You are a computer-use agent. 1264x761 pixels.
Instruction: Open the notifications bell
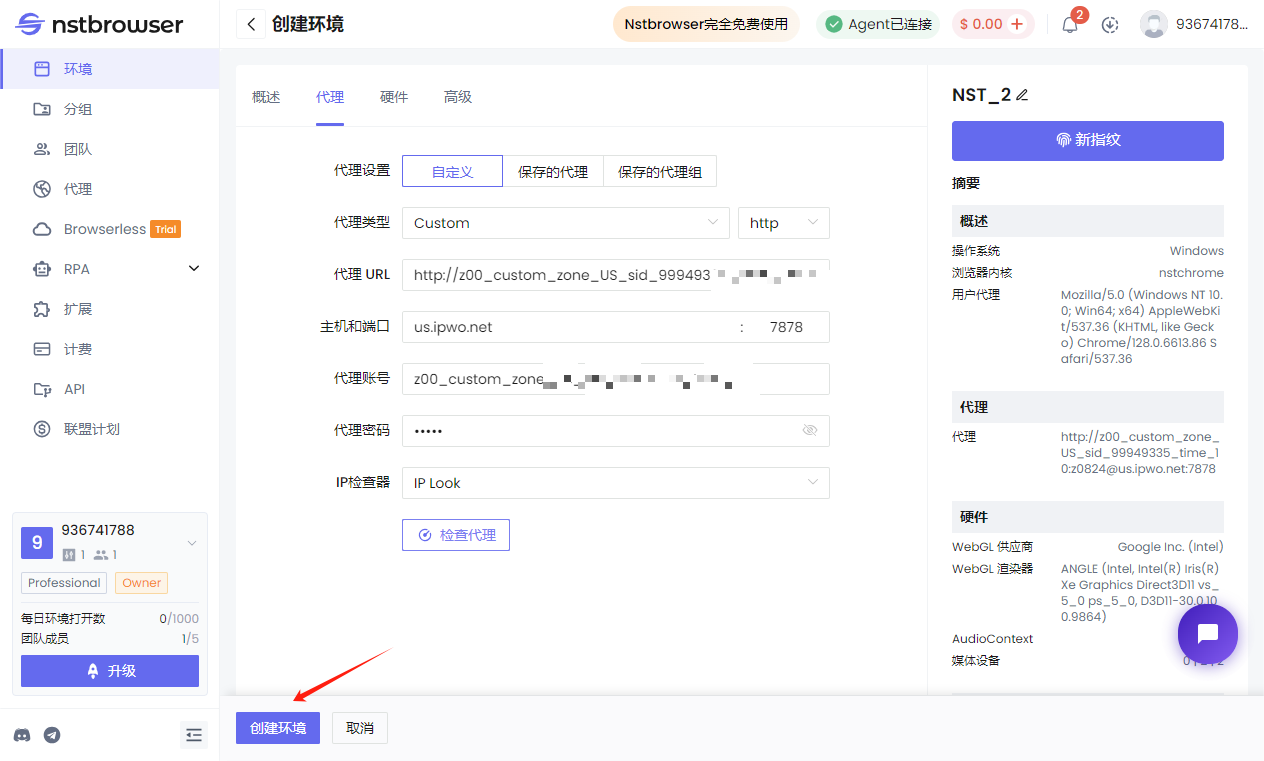pyautogui.click(x=1070, y=25)
